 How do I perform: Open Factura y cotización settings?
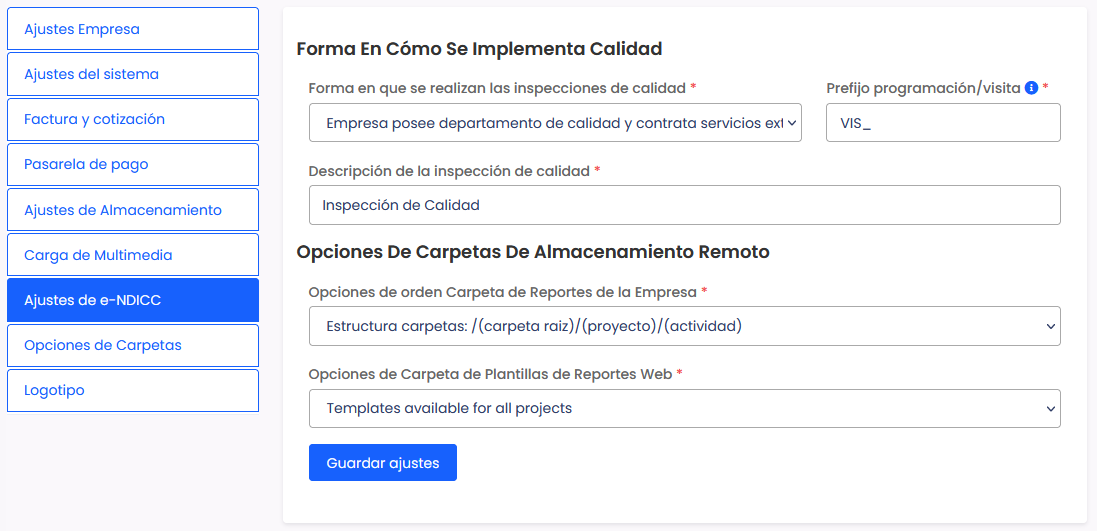tap(133, 119)
